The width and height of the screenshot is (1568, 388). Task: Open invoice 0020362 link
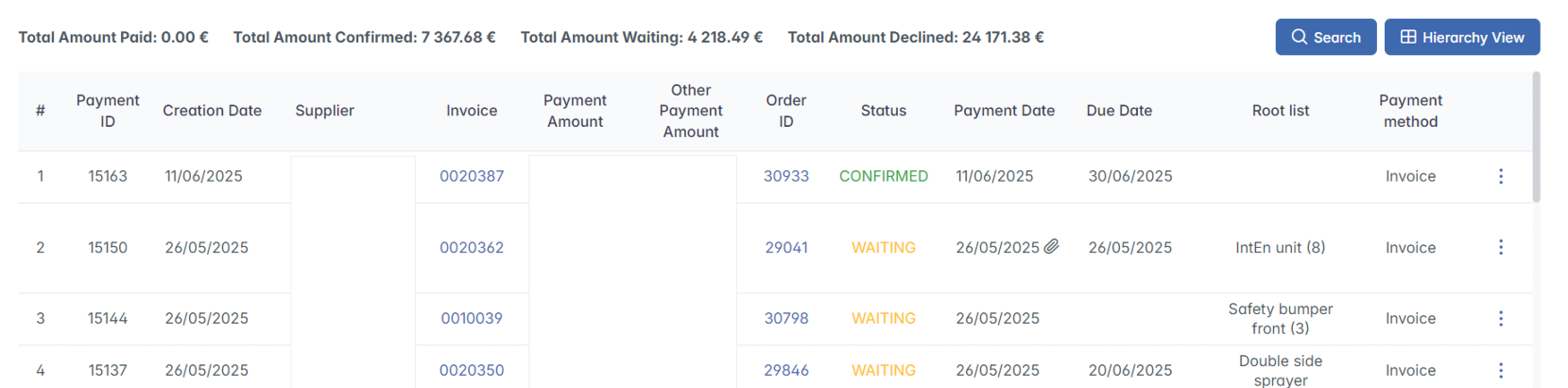[472, 247]
